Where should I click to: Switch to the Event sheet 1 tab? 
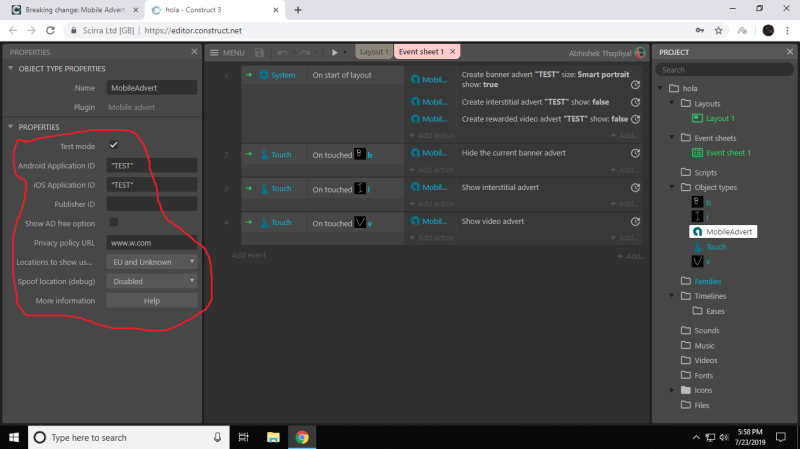[x=421, y=52]
